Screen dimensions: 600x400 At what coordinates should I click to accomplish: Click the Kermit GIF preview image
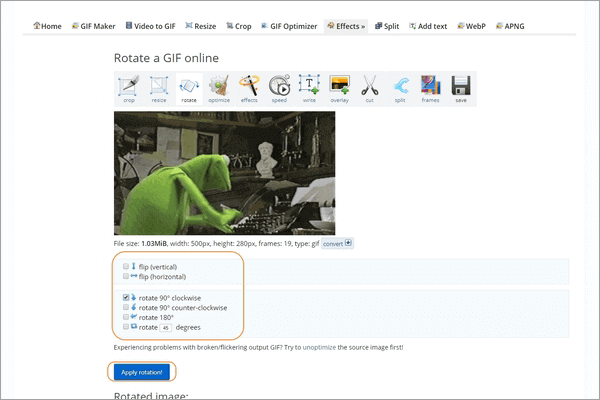click(225, 173)
